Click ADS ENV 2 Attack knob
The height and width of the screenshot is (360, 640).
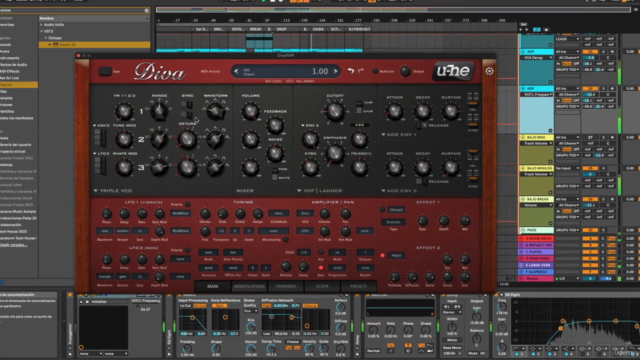point(394,167)
